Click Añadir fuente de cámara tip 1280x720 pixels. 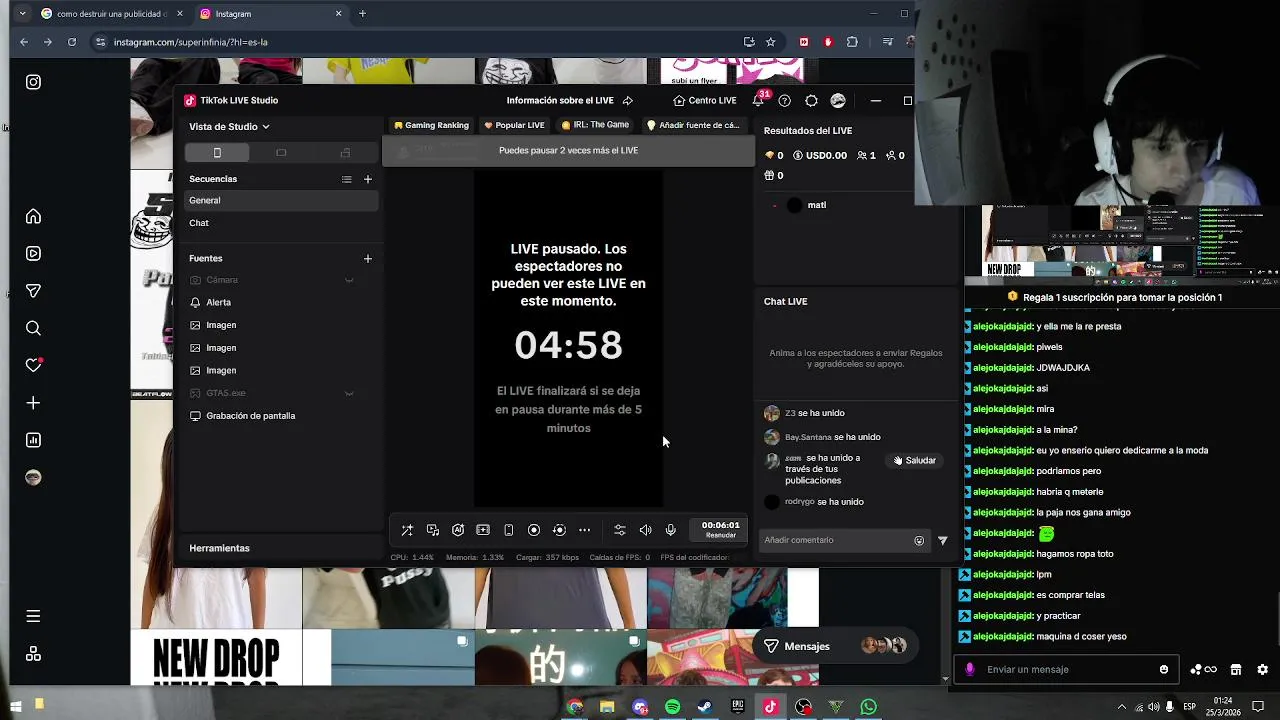coord(693,125)
